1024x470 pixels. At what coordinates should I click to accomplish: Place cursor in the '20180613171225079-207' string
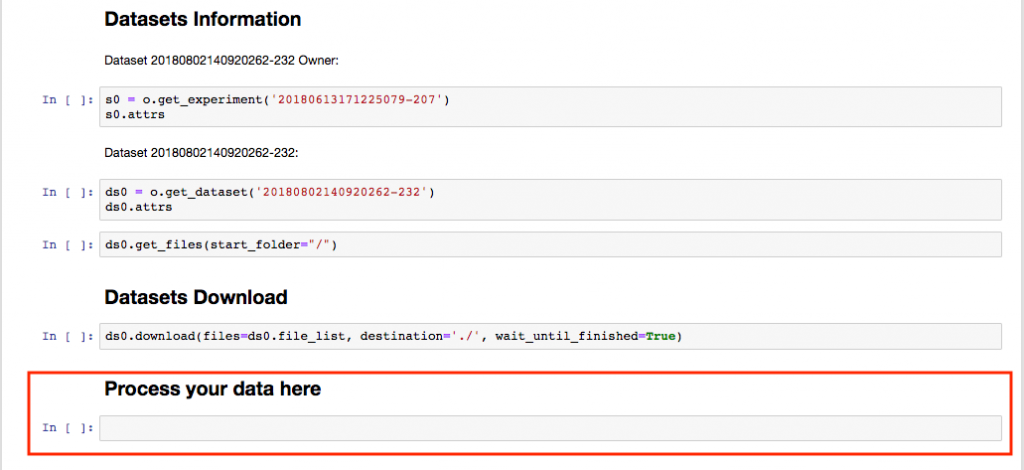pos(360,101)
